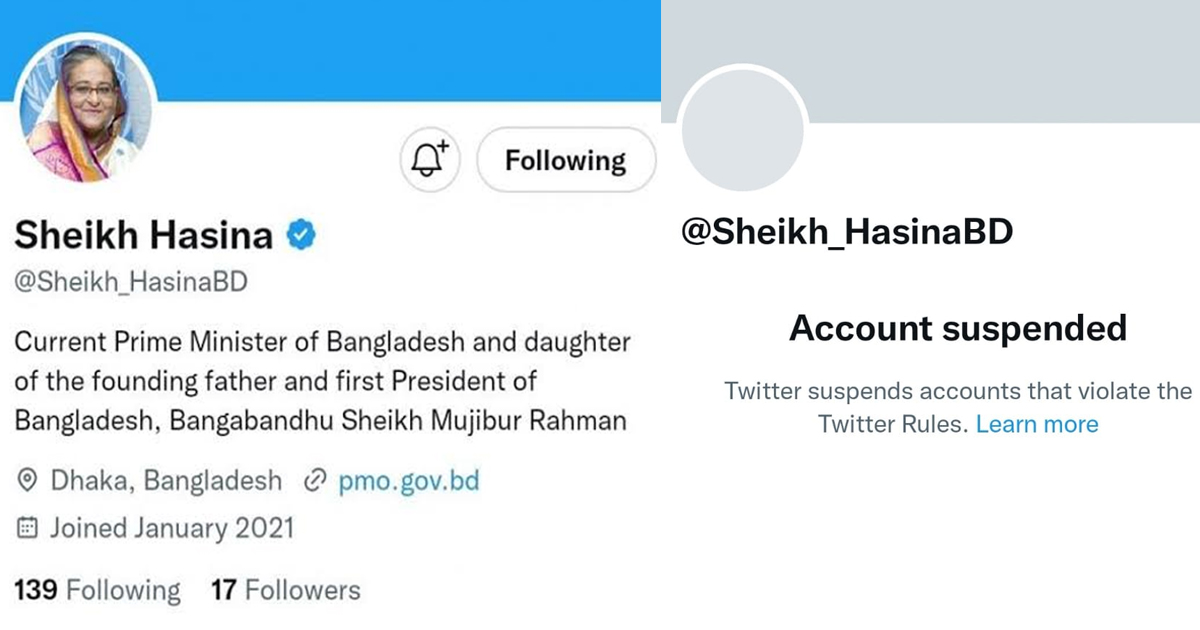Turn on notifications with the bell icon
Image resolution: width=1200 pixels, height=630 pixels.
431,160
